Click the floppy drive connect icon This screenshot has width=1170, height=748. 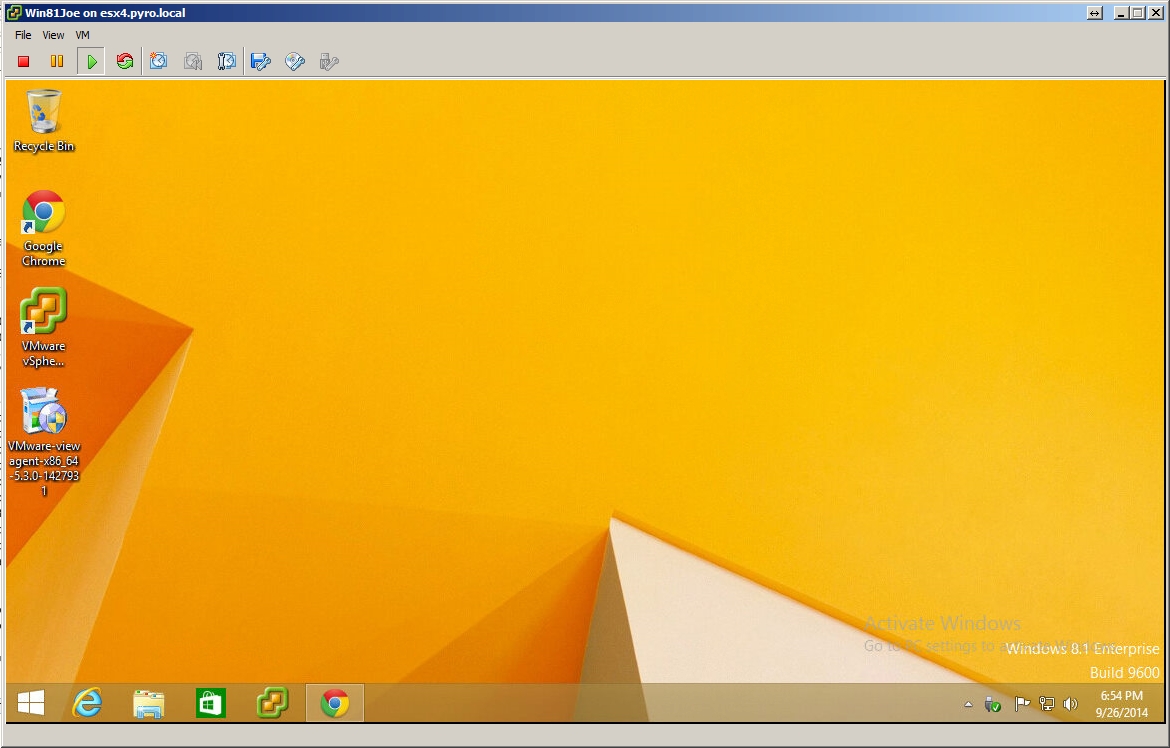pyautogui.click(x=261, y=62)
